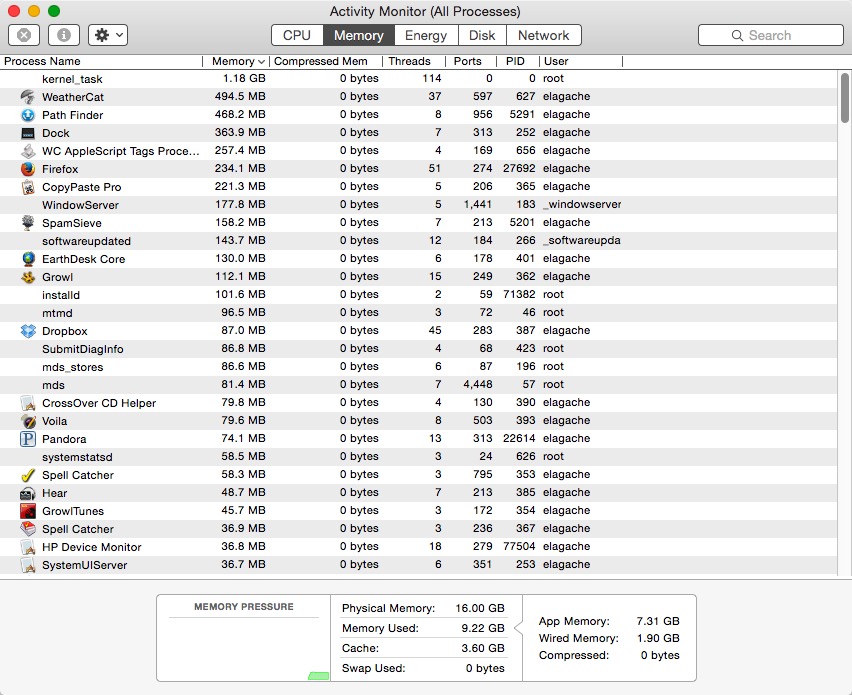Click the CopyPaste Pro icon

[x=28, y=187]
